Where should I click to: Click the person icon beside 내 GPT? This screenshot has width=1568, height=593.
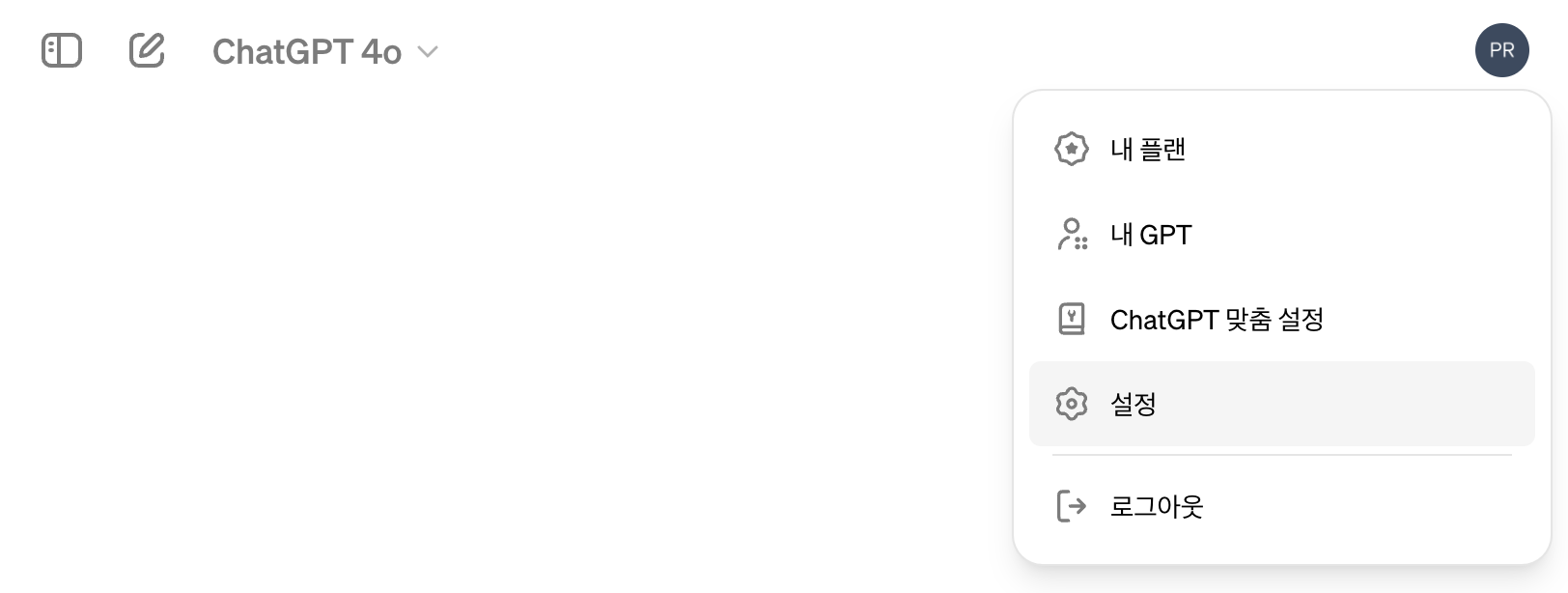1072,234
